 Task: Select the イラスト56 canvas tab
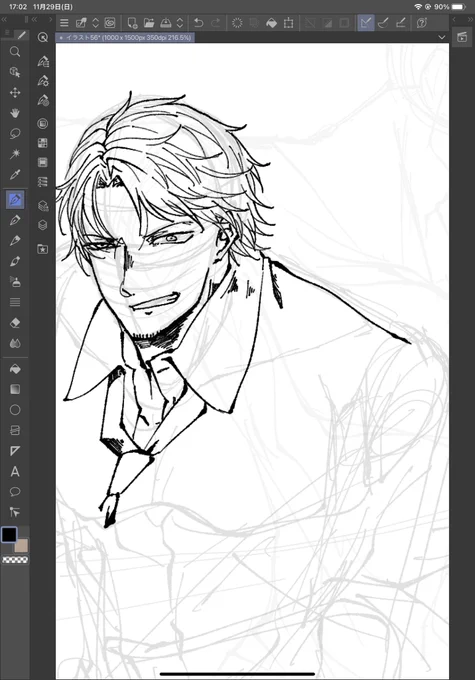pos(125,38)
